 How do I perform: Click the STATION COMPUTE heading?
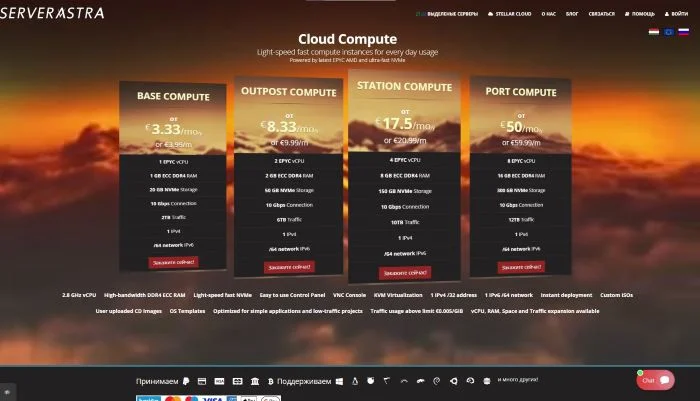tap(404, 87)
